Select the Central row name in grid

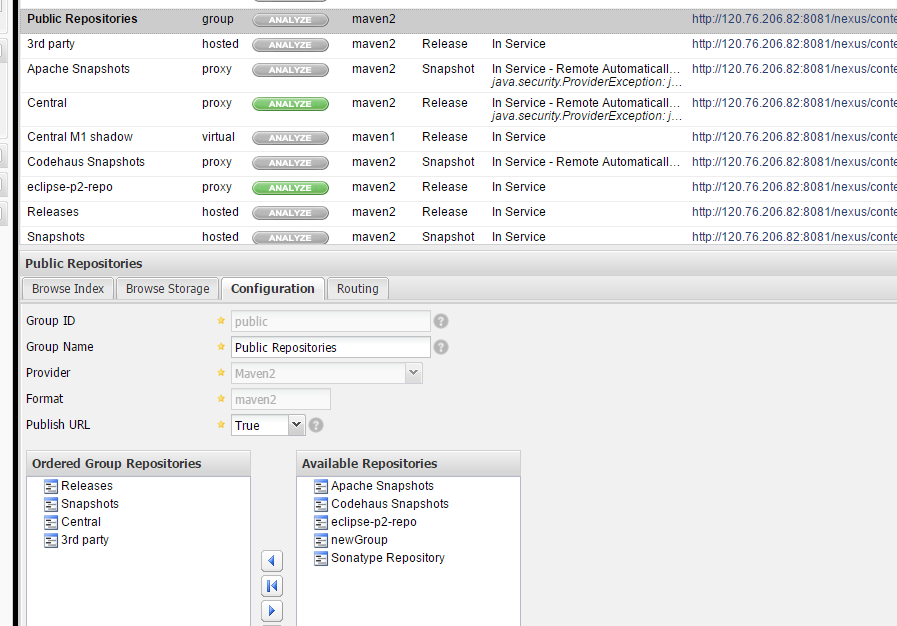click(47, 103)
